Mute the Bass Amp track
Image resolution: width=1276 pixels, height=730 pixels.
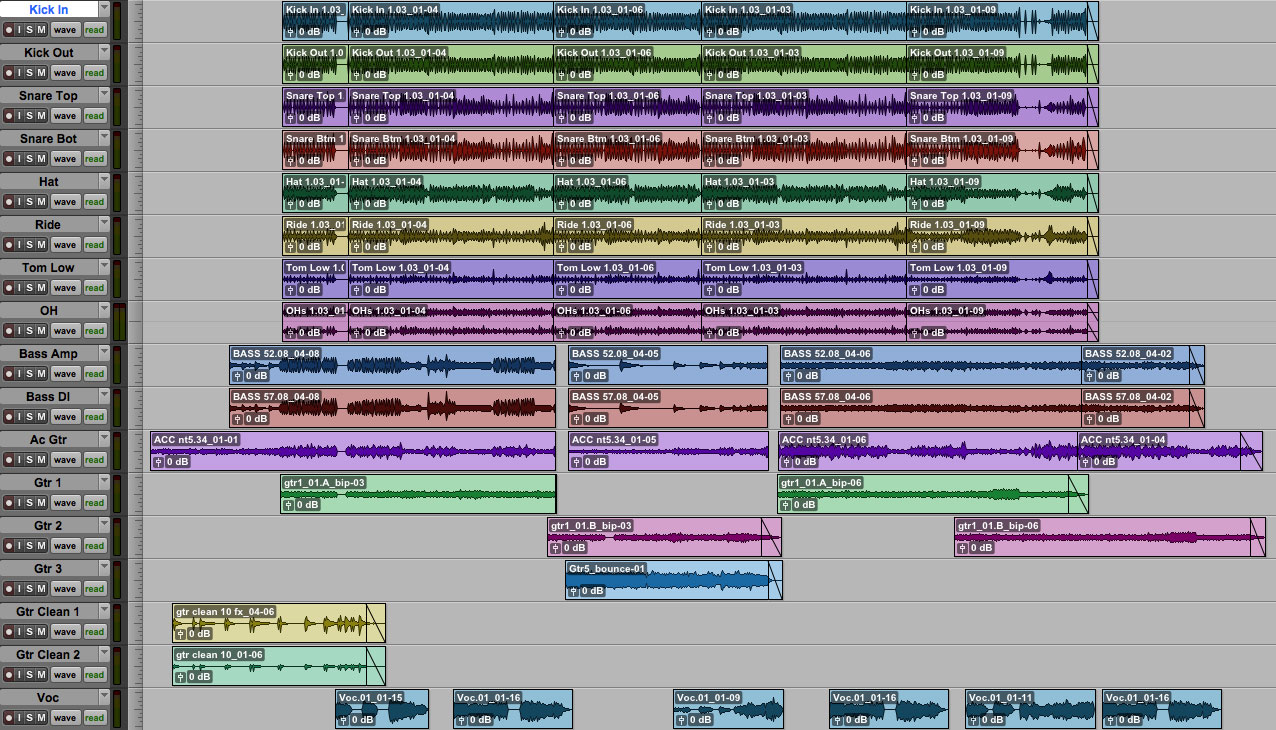point(41,373)
